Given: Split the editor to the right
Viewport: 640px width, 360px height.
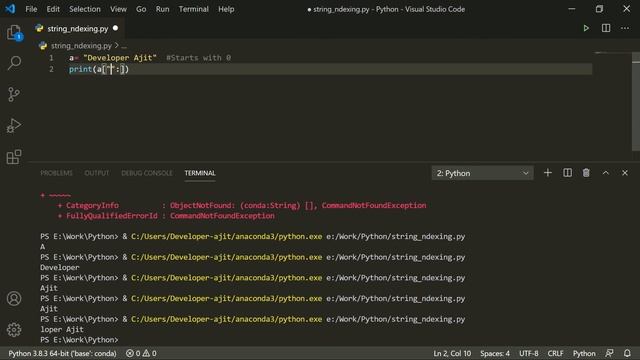Looking at the screenshot, I should [x=606, y=28].
